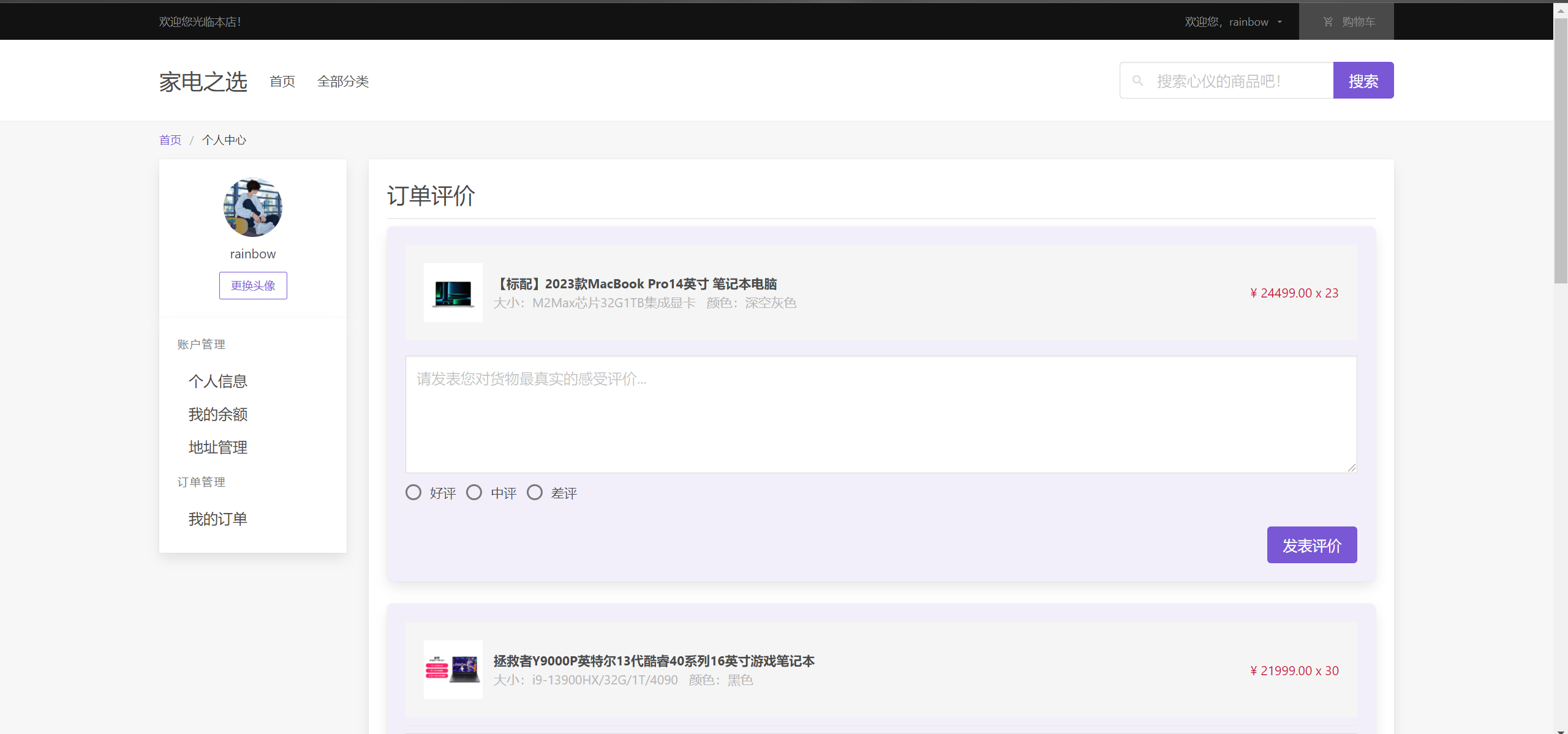Screen dimensions: 1568x734
Task: Click the 发表评价 submit button
Action: point(1311,545)
